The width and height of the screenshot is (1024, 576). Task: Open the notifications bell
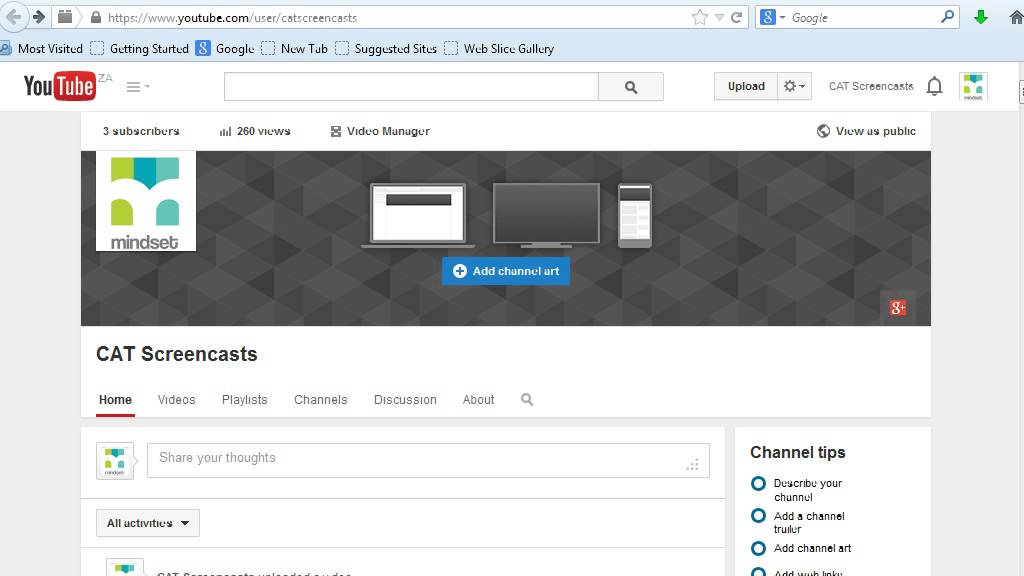click(x=935, y=86)
